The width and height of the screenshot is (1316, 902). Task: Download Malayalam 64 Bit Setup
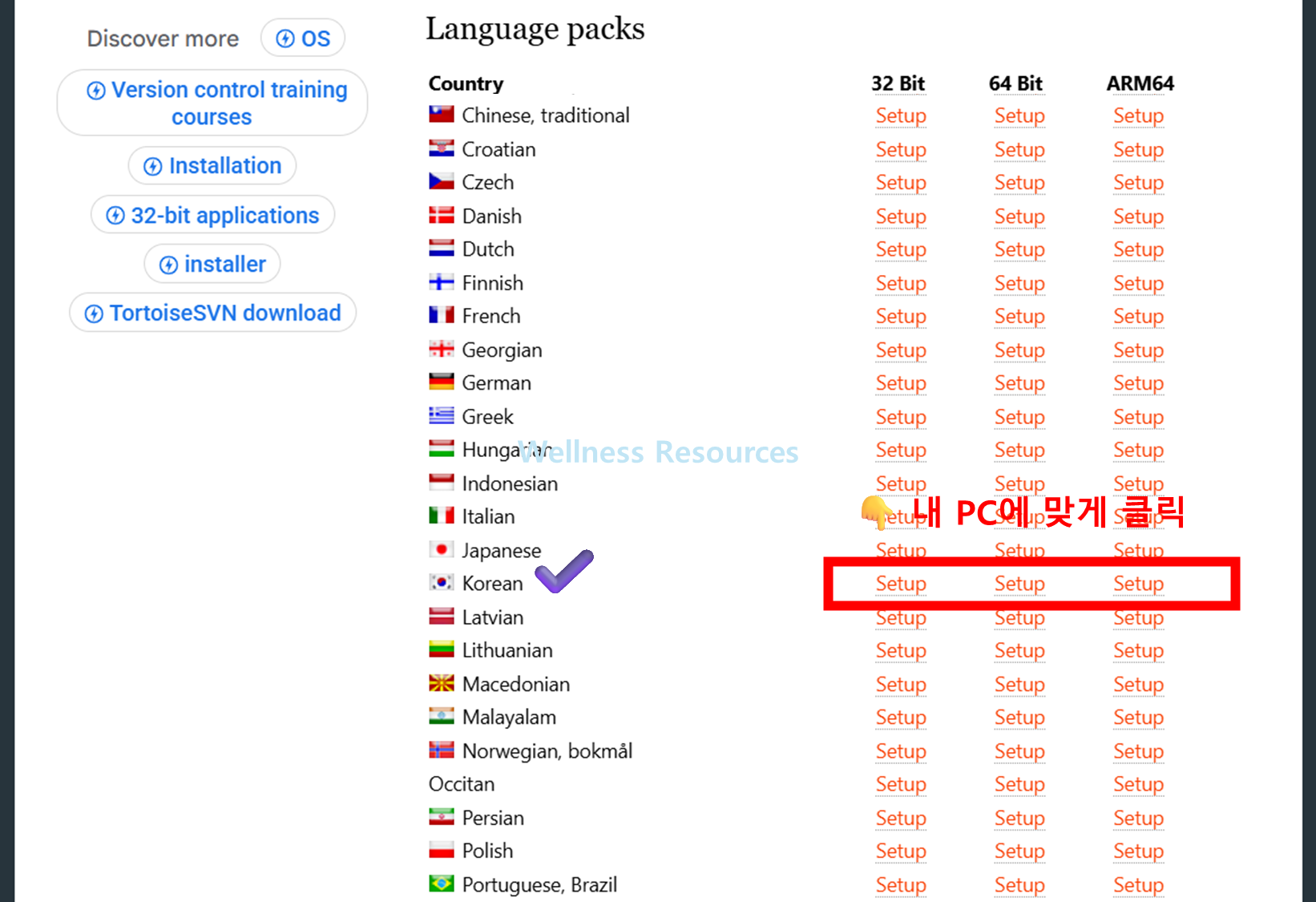click(x=1019, y=717)
